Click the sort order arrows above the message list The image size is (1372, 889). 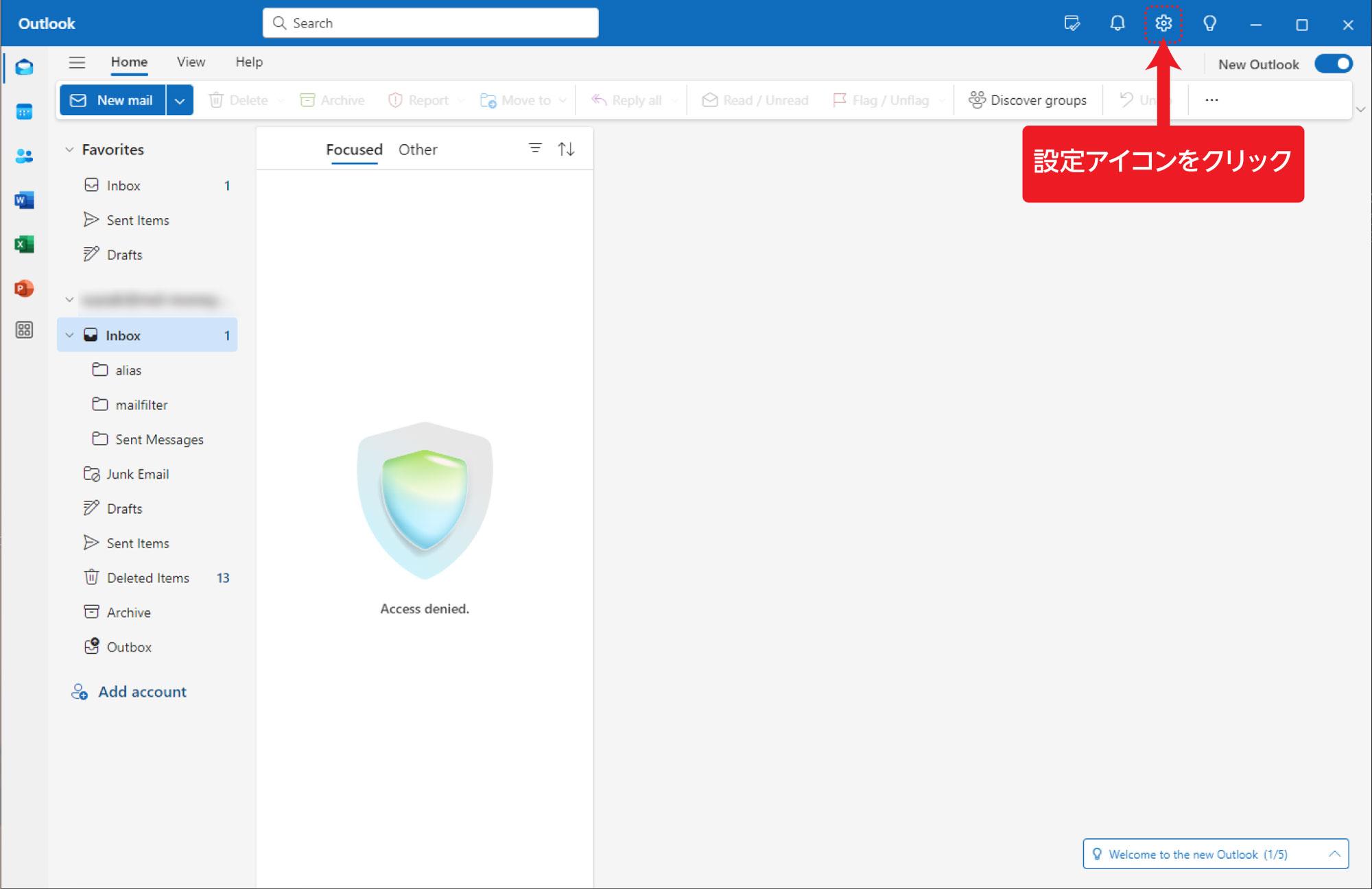pos(566,148)
